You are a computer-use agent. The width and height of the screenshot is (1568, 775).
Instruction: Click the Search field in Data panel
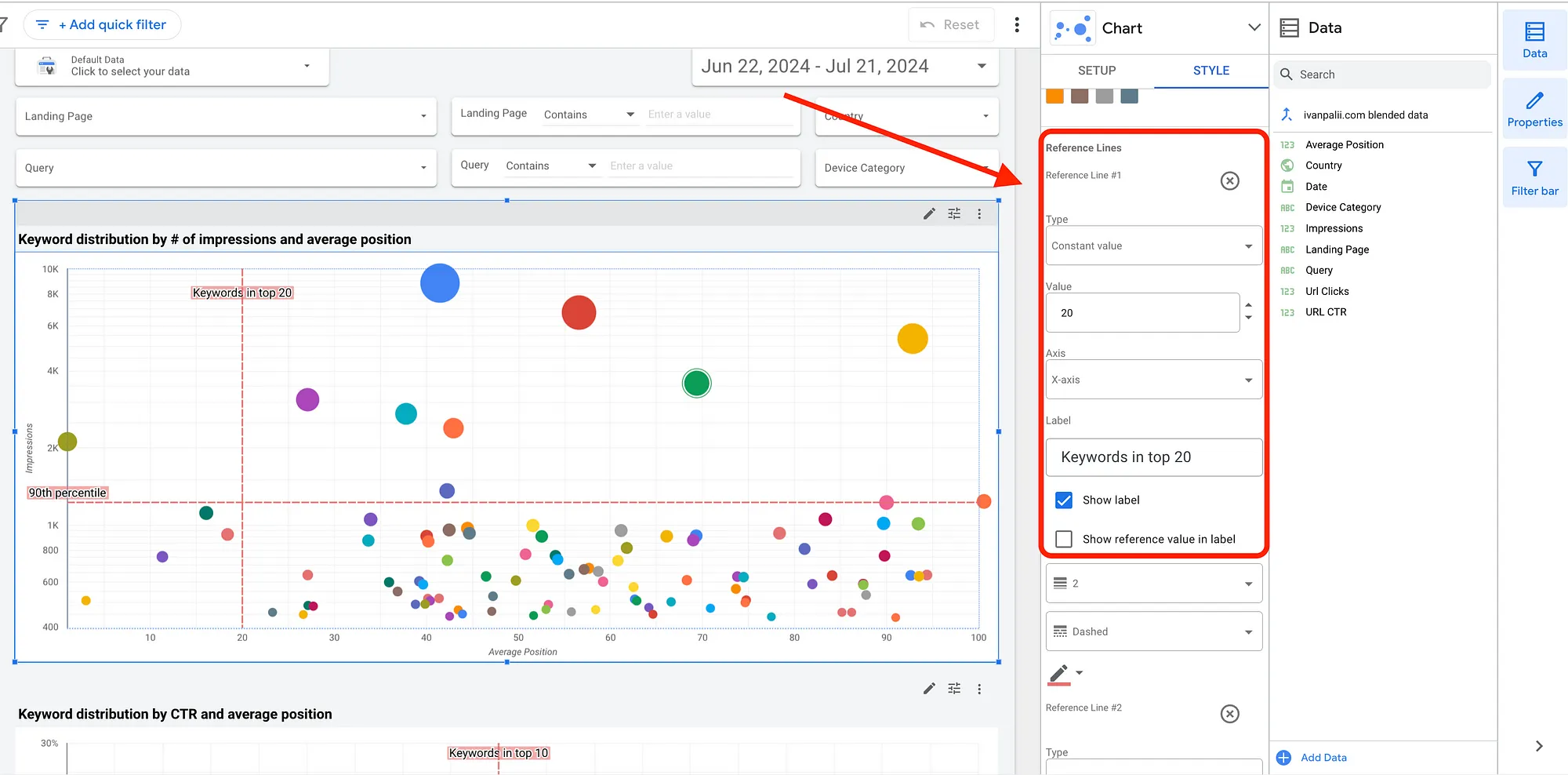pos(1381,75)
